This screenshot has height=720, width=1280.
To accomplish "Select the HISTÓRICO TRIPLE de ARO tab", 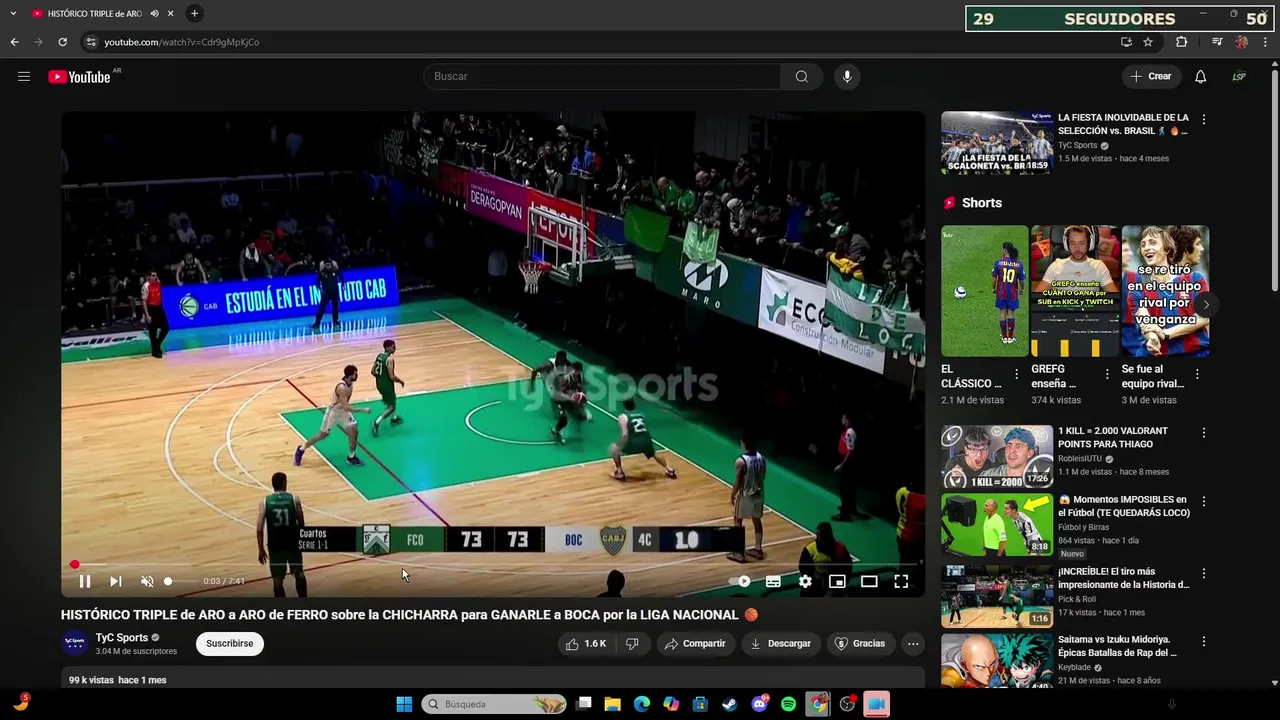I will (93, 14).
